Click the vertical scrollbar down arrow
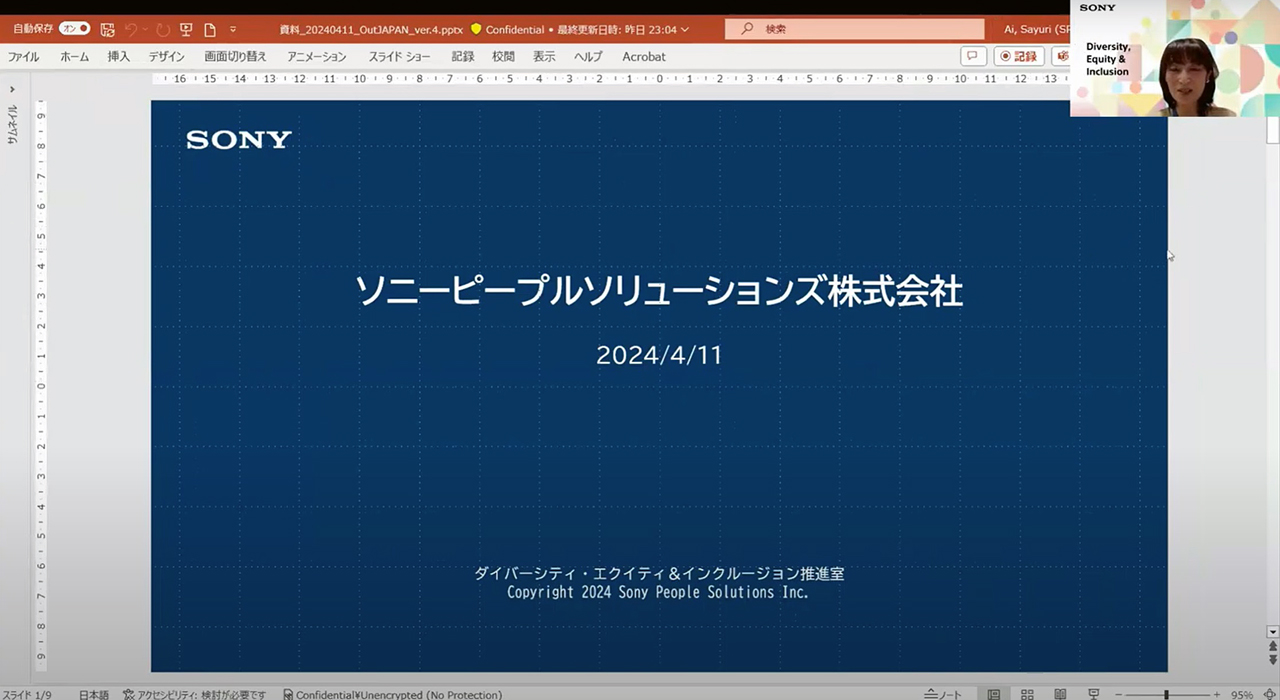Screen dimensions: 1280x700 (1273, 632)
